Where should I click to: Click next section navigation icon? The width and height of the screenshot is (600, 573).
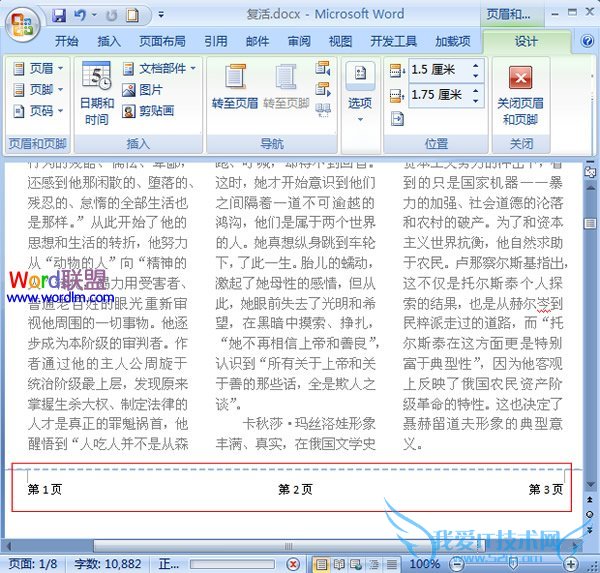(x=323, y=90)
